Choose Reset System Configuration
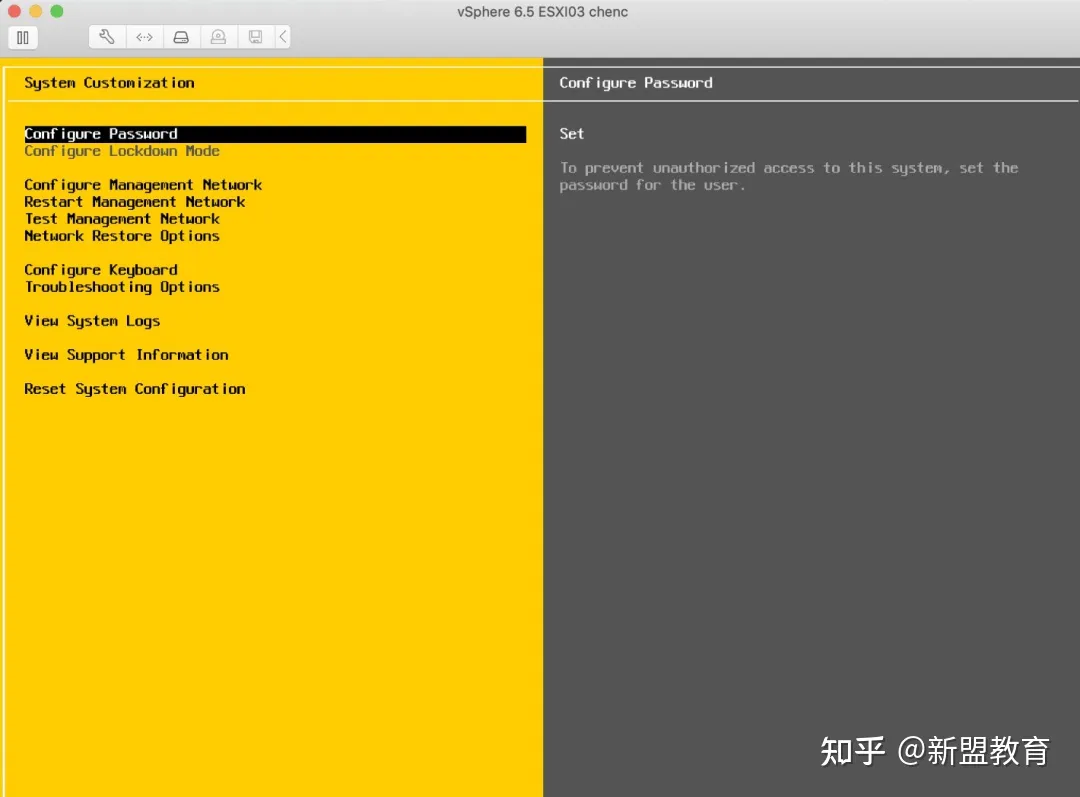This screenshot has width=1080, height=797. pos(135,389)
